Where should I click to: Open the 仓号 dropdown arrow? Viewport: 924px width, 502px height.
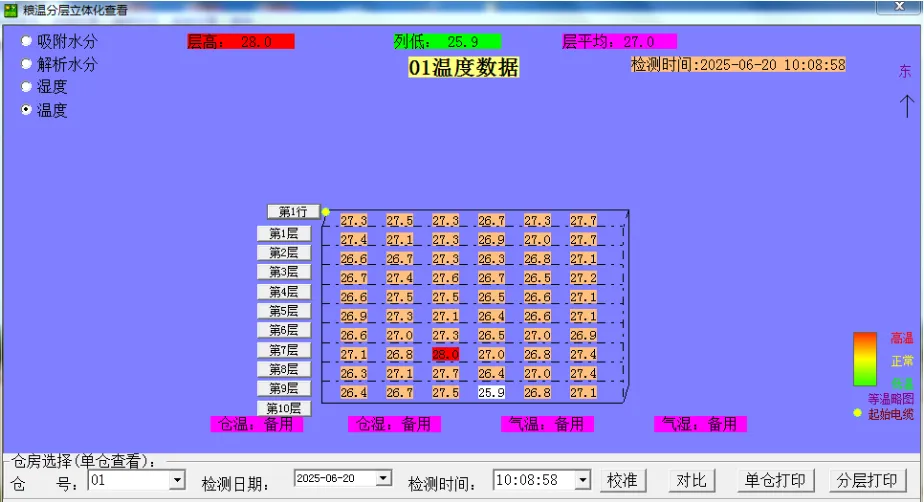tap(176, 480)
